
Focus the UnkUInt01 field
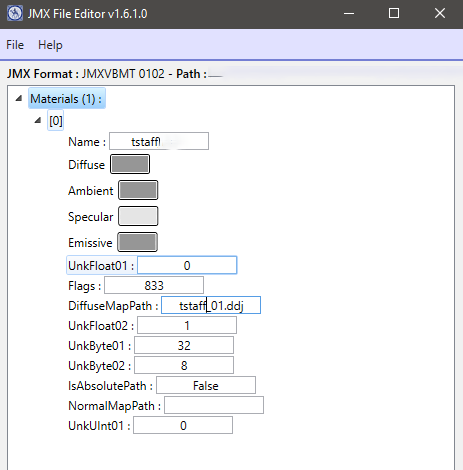(x=183, y=425)
